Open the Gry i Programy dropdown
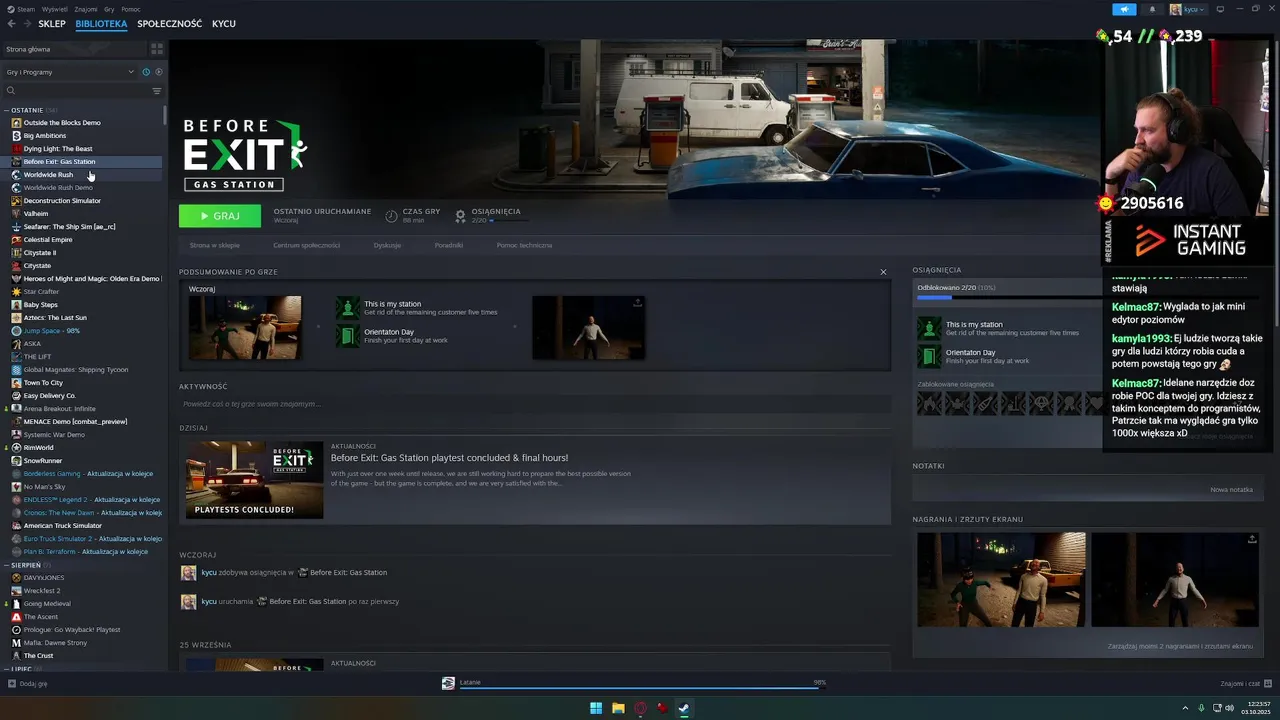 pos(70,72)
